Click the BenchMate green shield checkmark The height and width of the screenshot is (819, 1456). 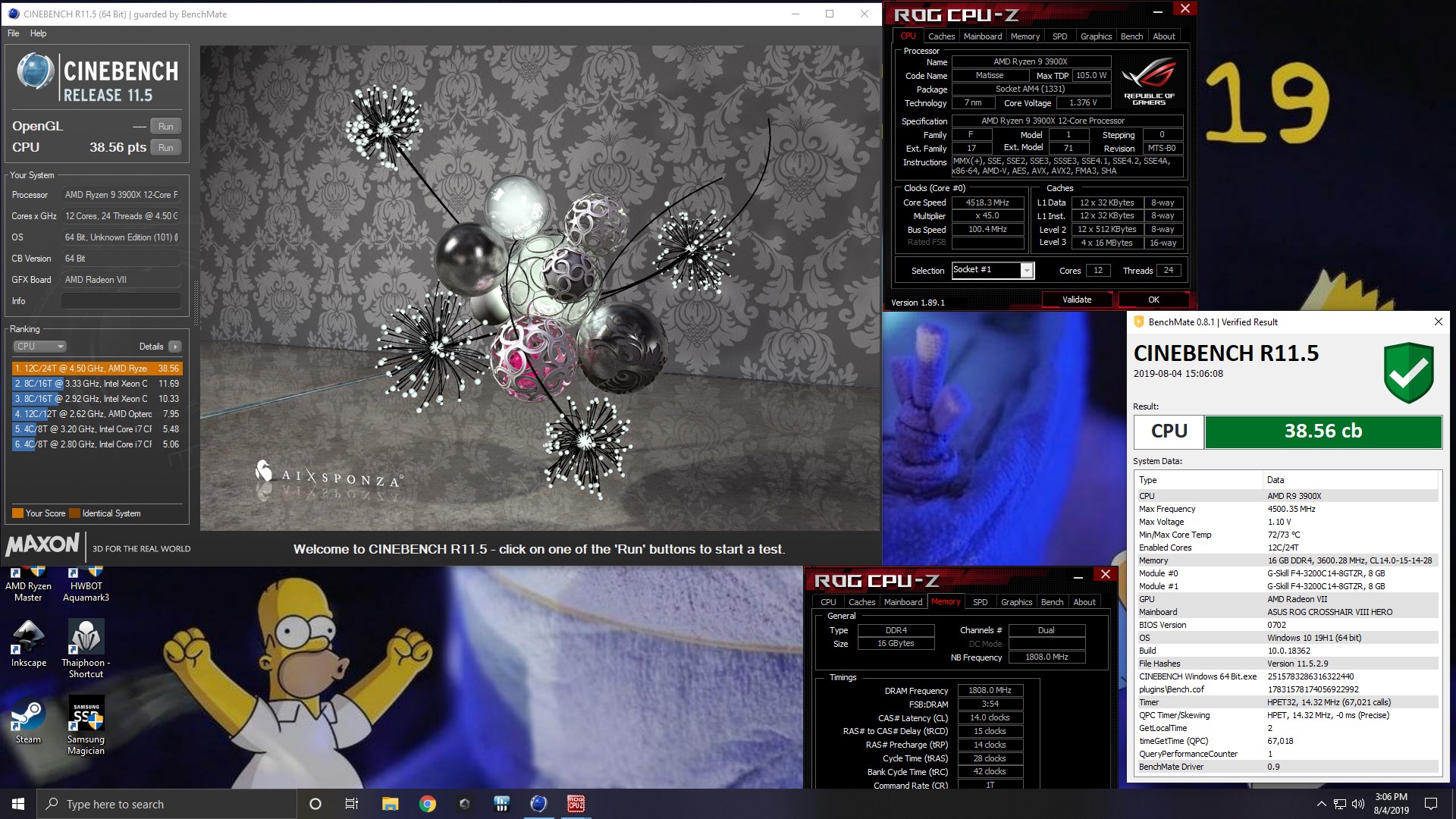click(x=1408, y=372)
